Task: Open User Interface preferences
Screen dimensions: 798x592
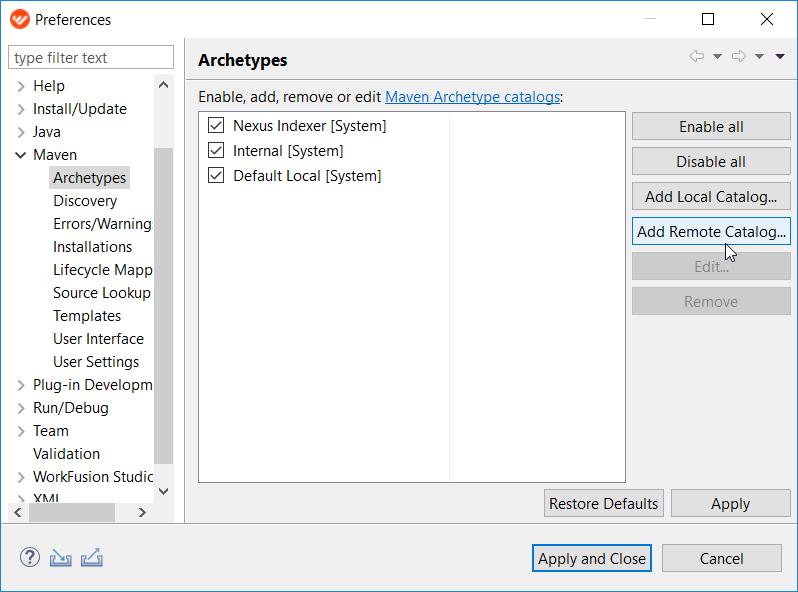Action: pos(98,339)
